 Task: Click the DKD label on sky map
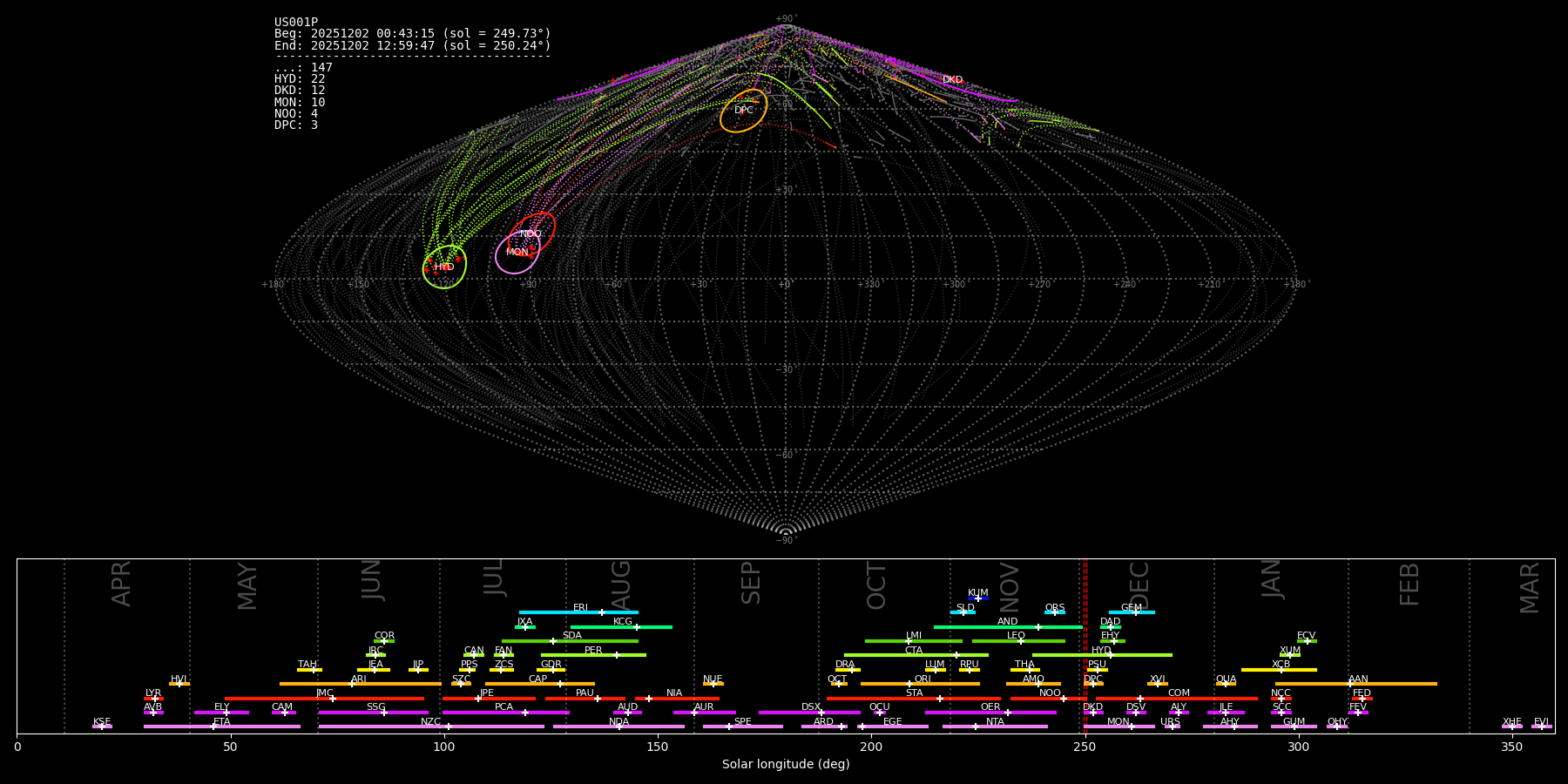[953, 80]
